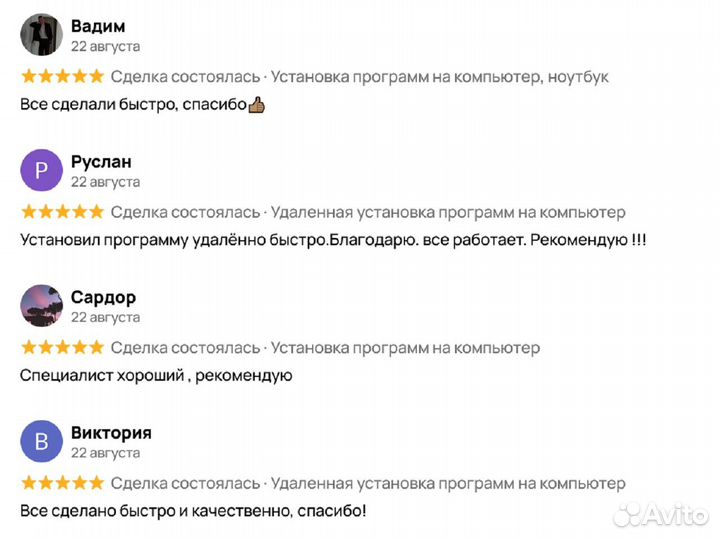720x540 pixels.
Task: Click review text 'Все сделано быстро и качественно'
Action: coord(193,511)
